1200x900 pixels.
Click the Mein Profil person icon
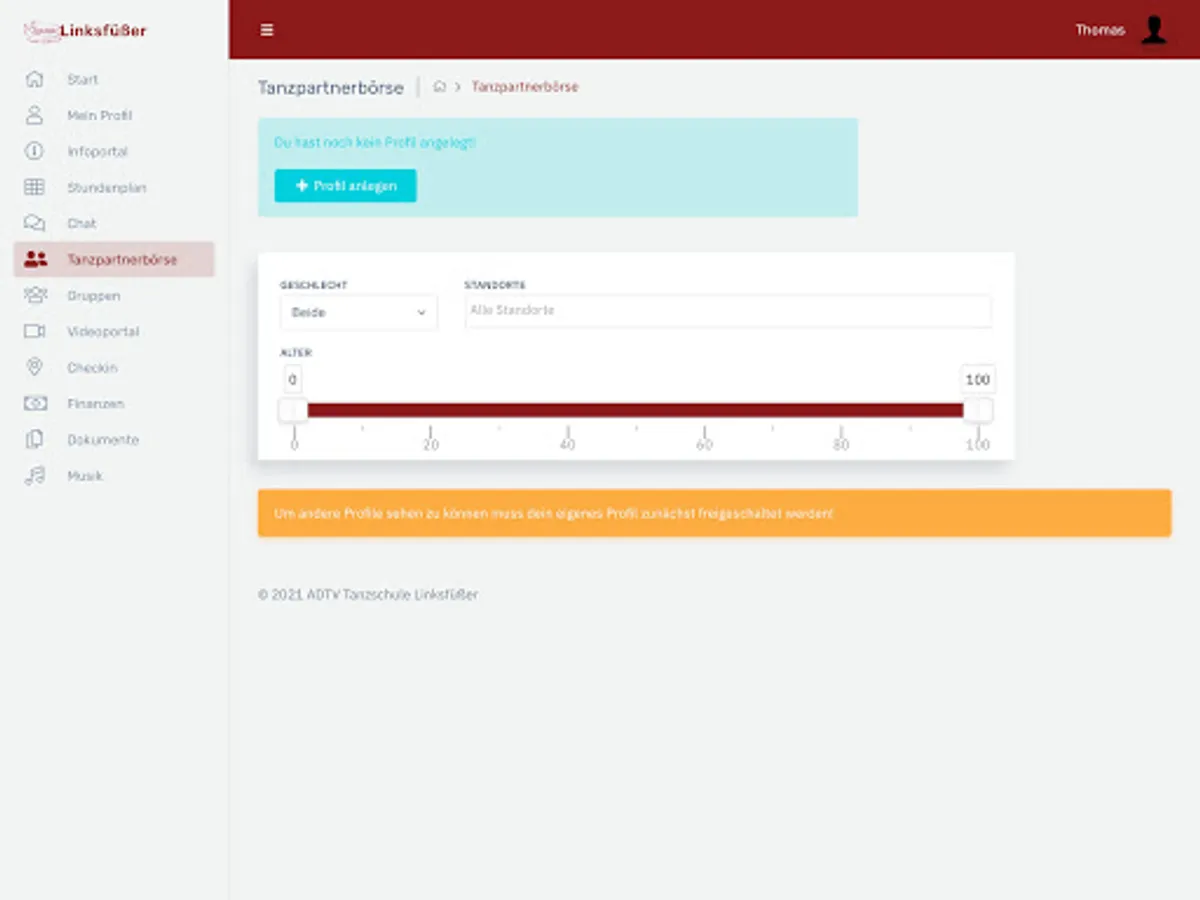(34, 115)
